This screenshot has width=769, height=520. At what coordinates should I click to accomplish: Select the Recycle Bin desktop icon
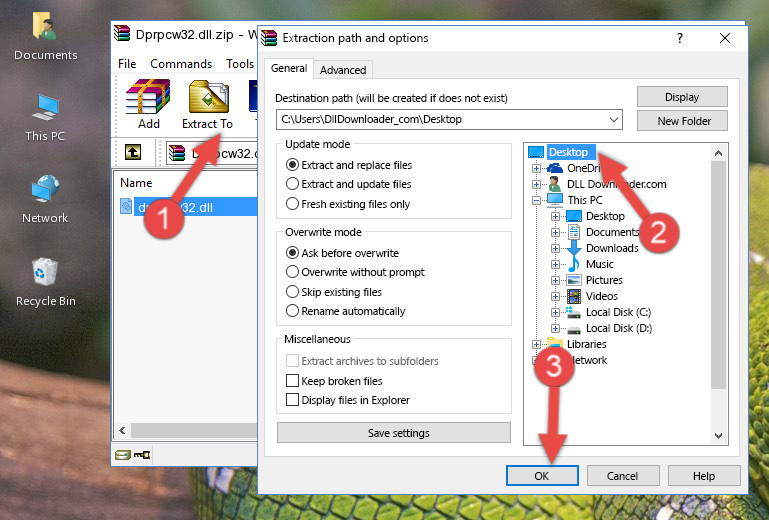pyautogui.click(x=45, y=282)
